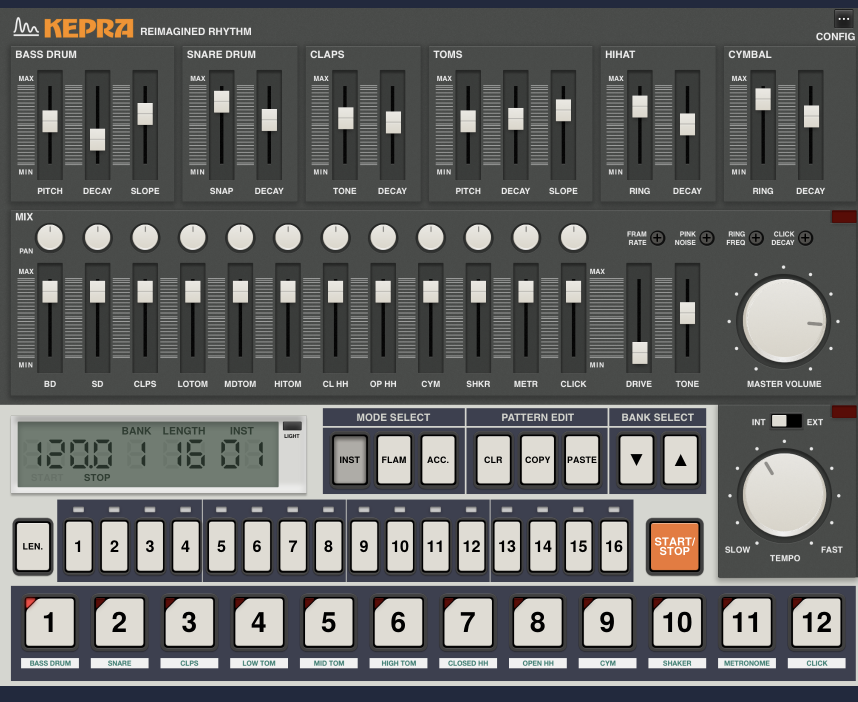Toggle sequencer step 13

tap(507, 546)
